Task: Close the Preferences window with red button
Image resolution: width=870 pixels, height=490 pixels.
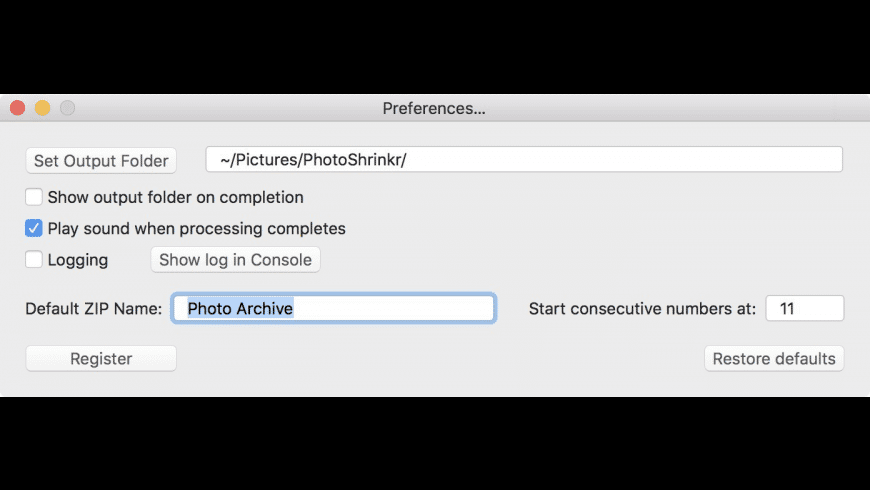Action: [x=17, y=108]
